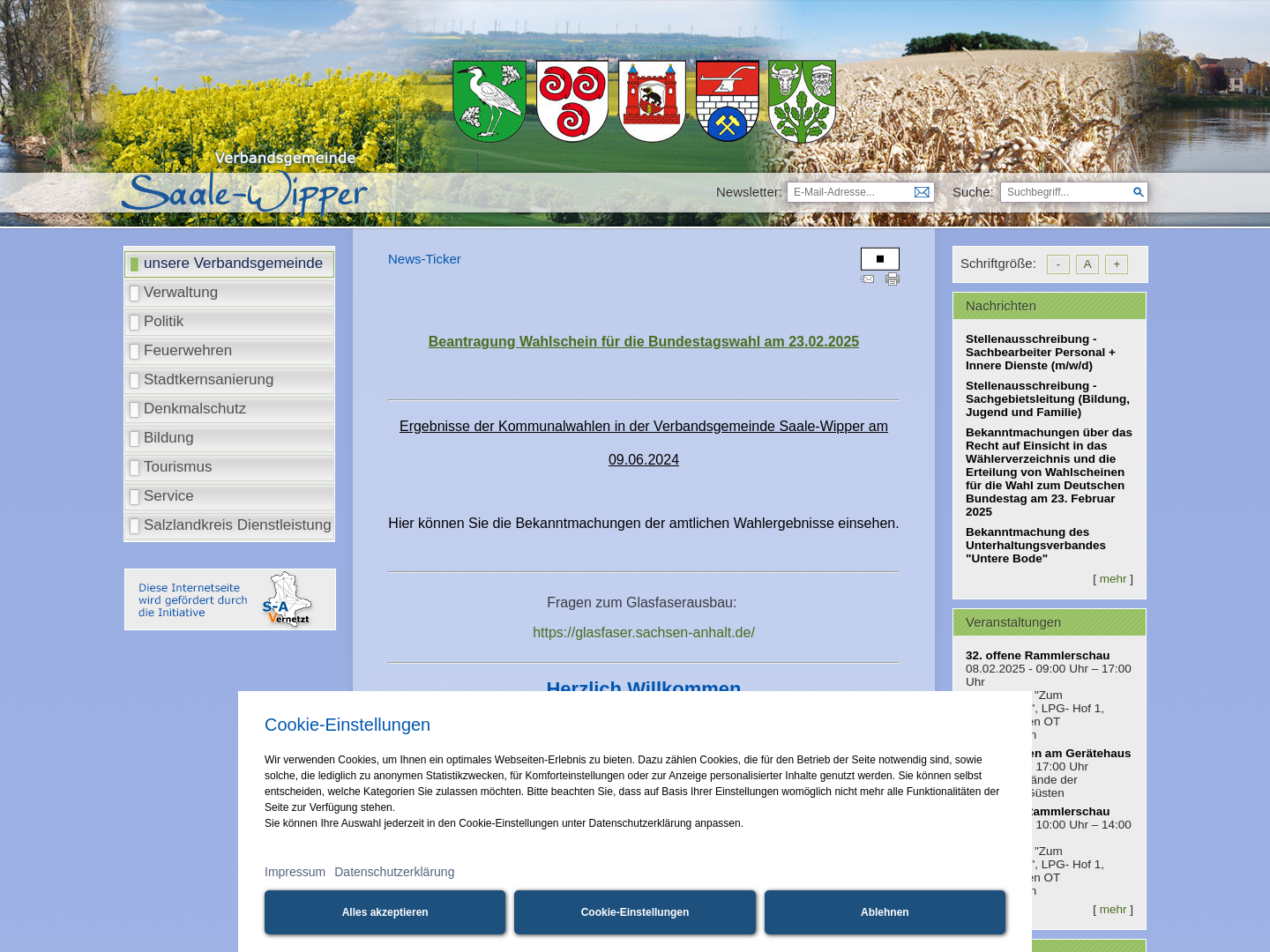The height and width of the screenshot is (952, 1270).
Task: Click mehr under Nachrichten
Action: click(1113, 579)
